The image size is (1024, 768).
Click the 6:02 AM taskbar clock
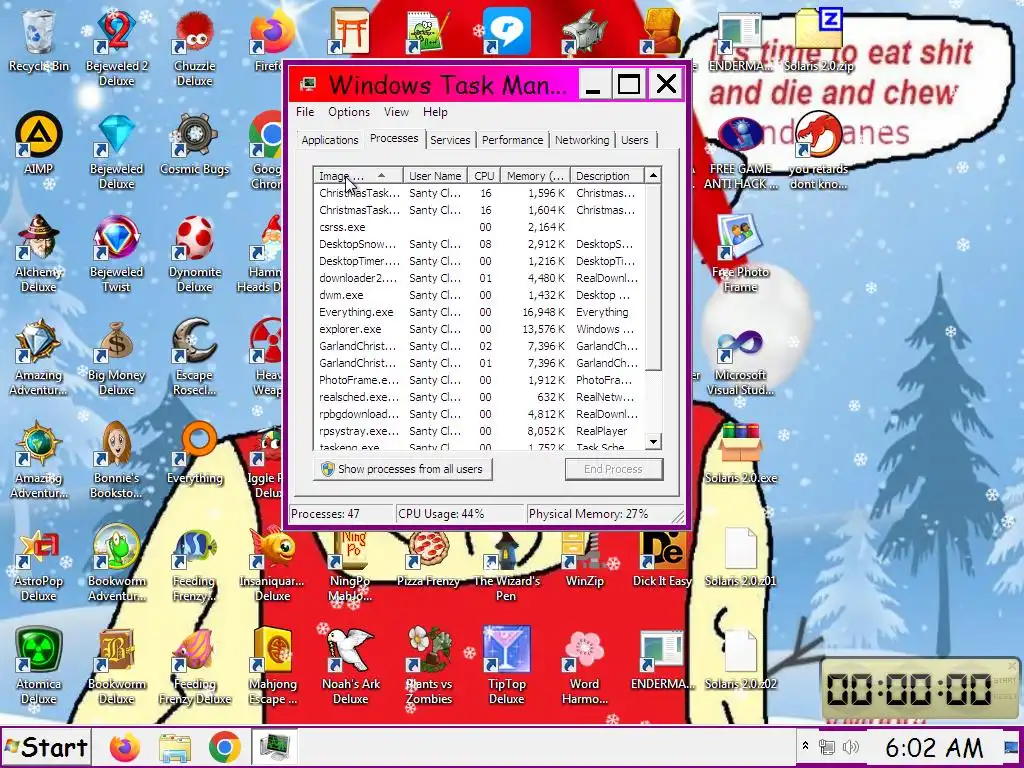click(x=934, y=747)
